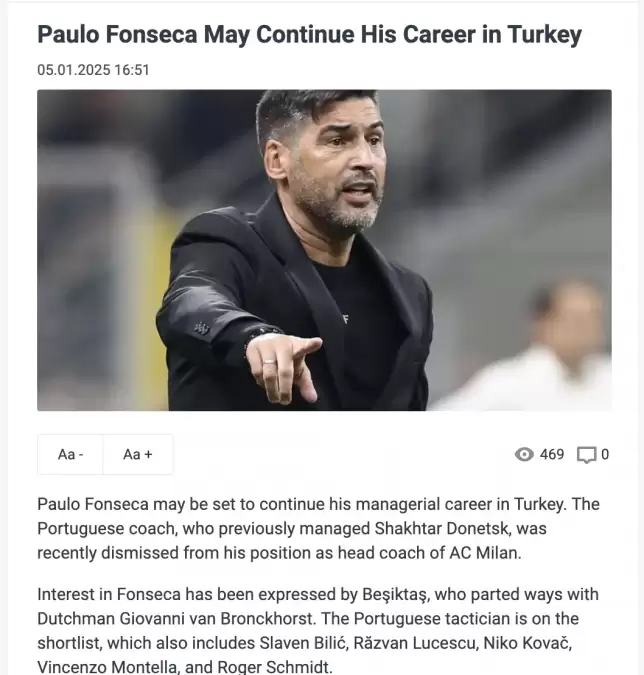Click the Paulo Fonseca article headline
Image resolution: width=644 pixels, height=675 pixels.
click(309, 34)
